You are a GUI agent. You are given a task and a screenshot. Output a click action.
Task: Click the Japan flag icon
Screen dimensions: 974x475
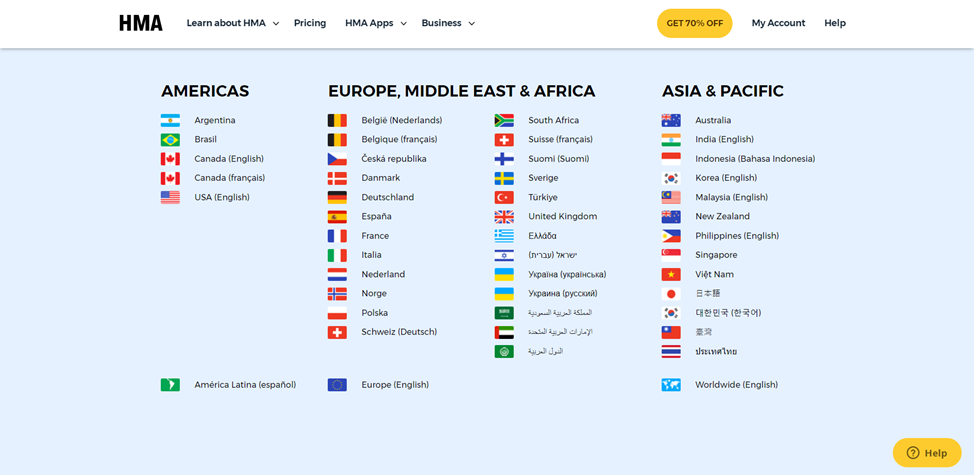[671, 294]
